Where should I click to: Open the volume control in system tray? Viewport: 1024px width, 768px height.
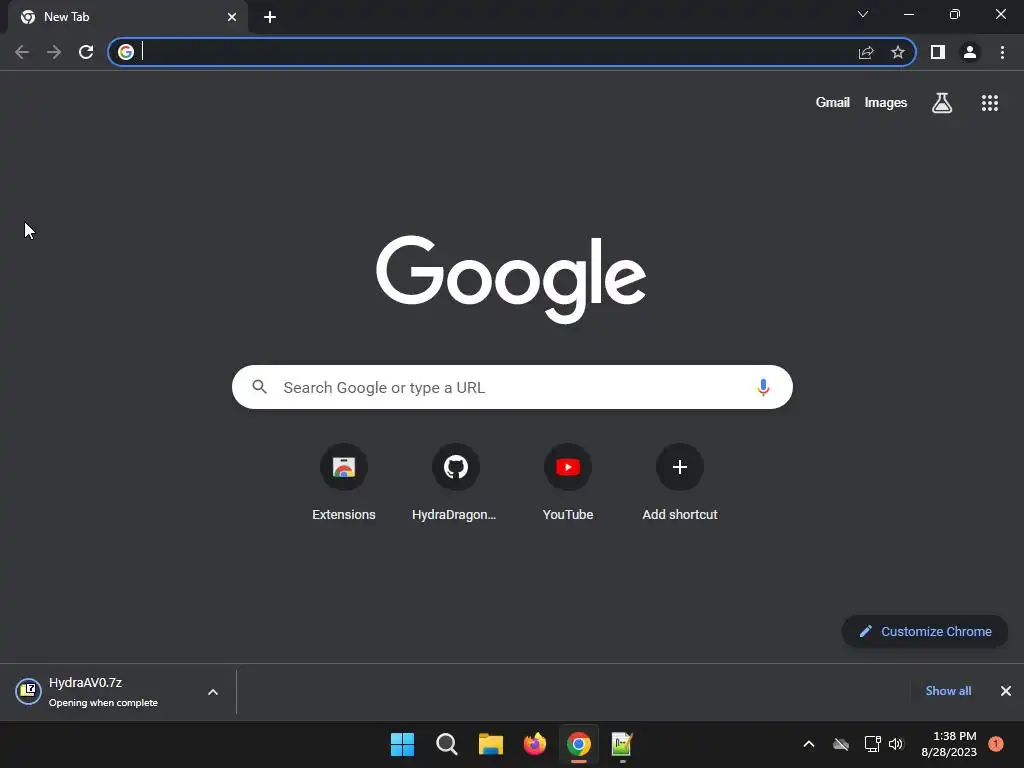click(x=896, y=744)
